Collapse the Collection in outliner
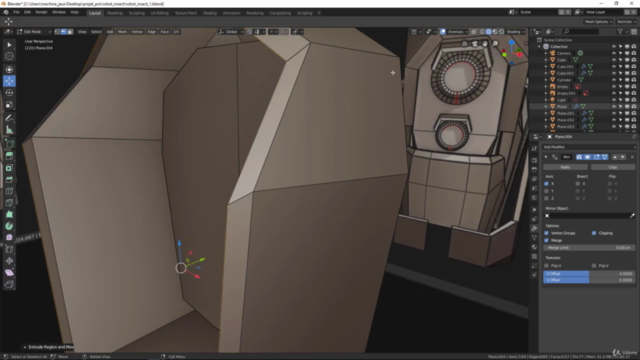Image resolution: width=640 pixels, height=360 pixels. click(540, 47)
